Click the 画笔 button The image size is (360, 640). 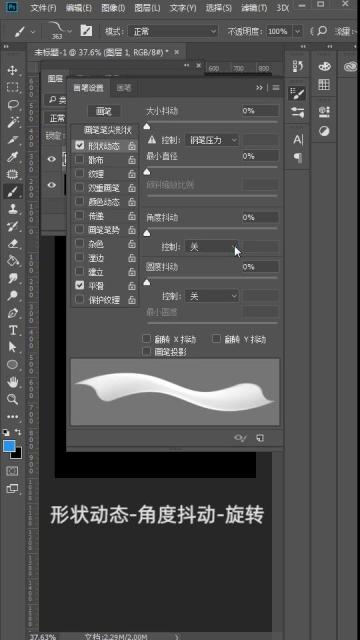[104, 111]
